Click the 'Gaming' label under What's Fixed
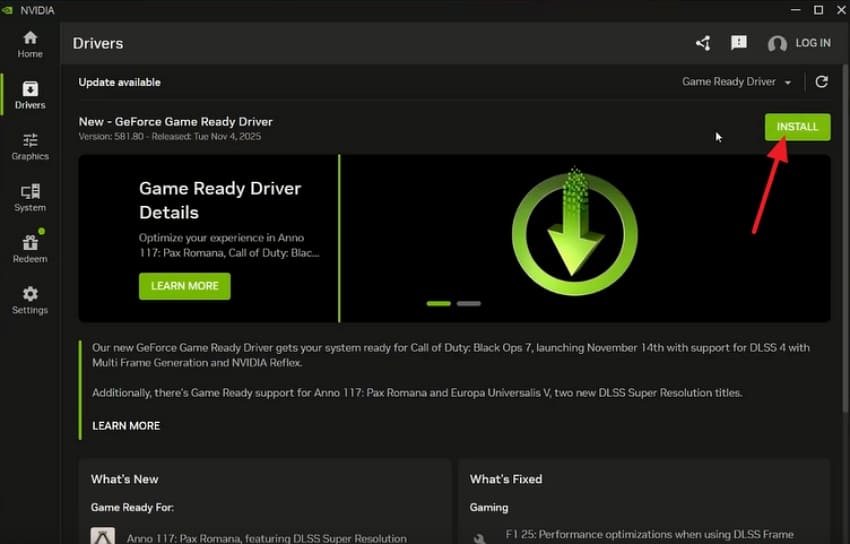The height and width of the screenshot is (544, 850). pyautogui.click(x=489, y=508)
